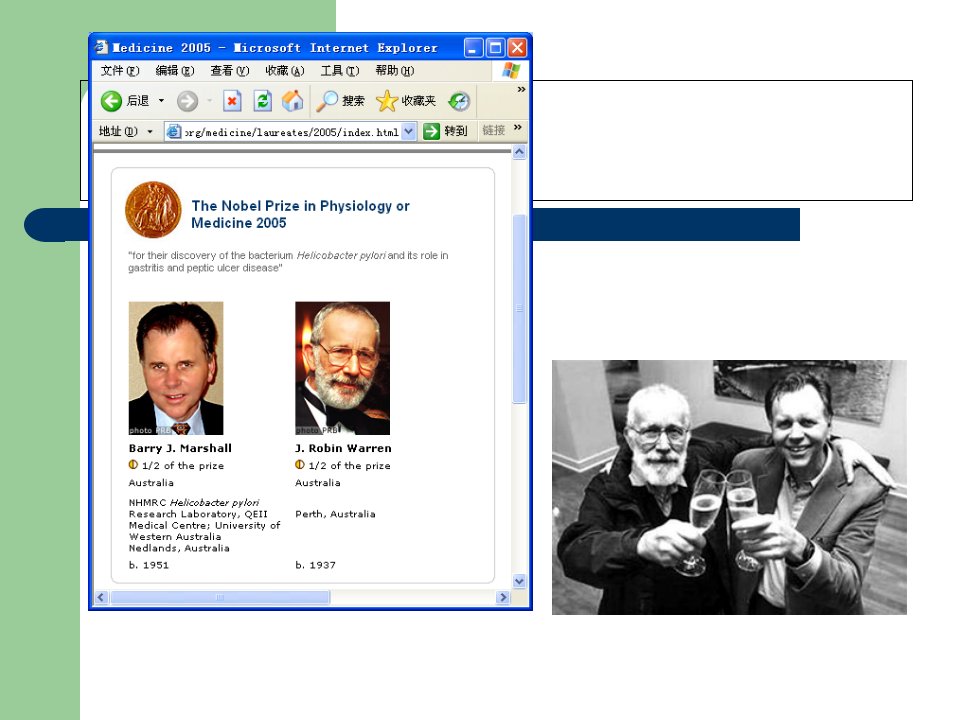
Task: Open the 查看(V) menu
Action: coord(230,70)
